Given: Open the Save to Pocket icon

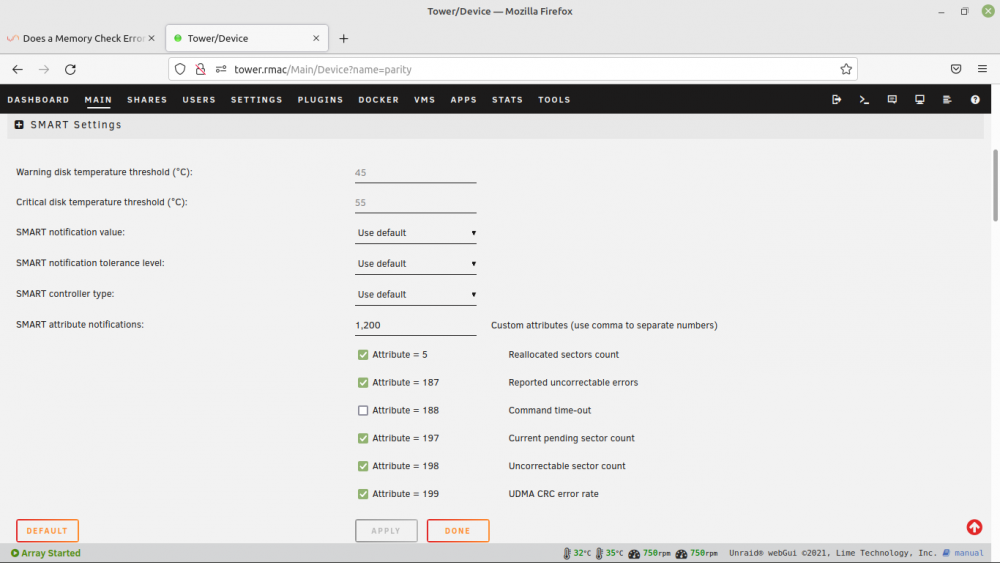Looking at the screenshot, I should [955, 69].
